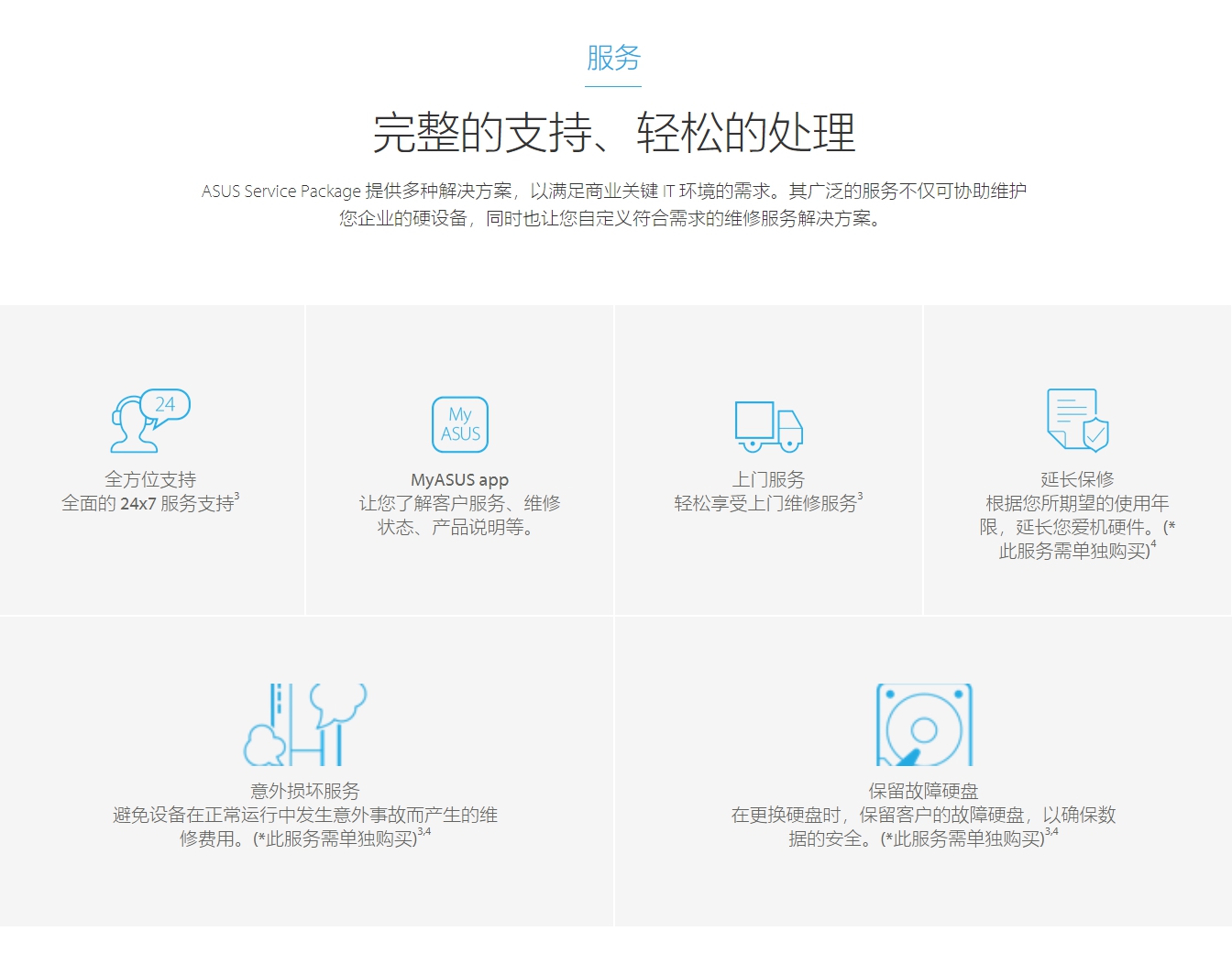Click the warranty document shield icon

click(1078, 420)
